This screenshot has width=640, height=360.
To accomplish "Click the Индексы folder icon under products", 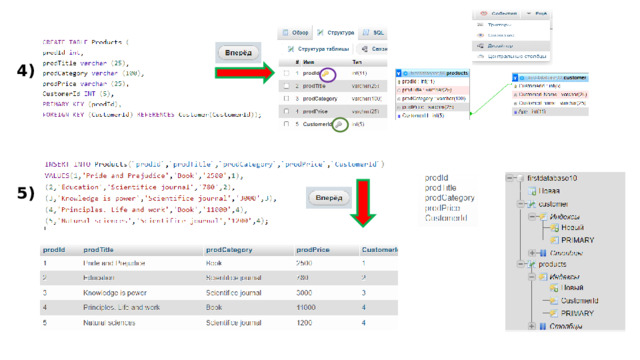I will coord(543,277).
